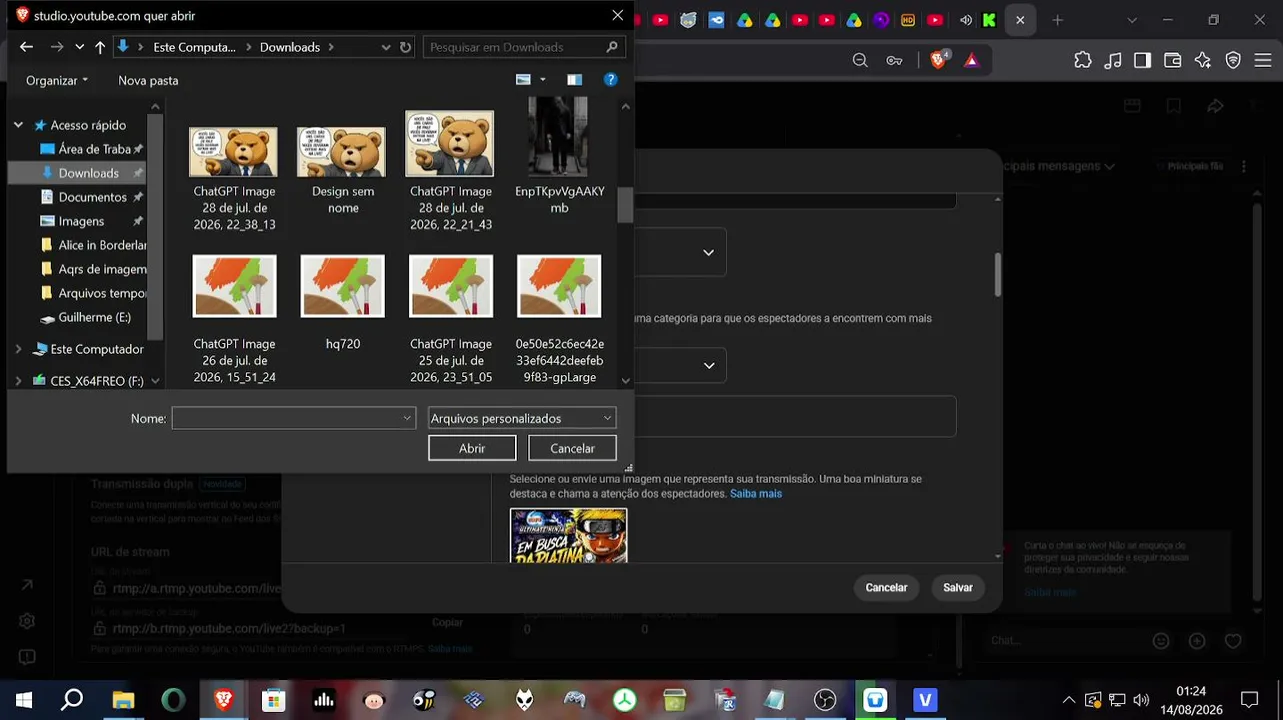Open the view options dropdown arrow
The image size is (1283, 720).
[x=543, y=80]
